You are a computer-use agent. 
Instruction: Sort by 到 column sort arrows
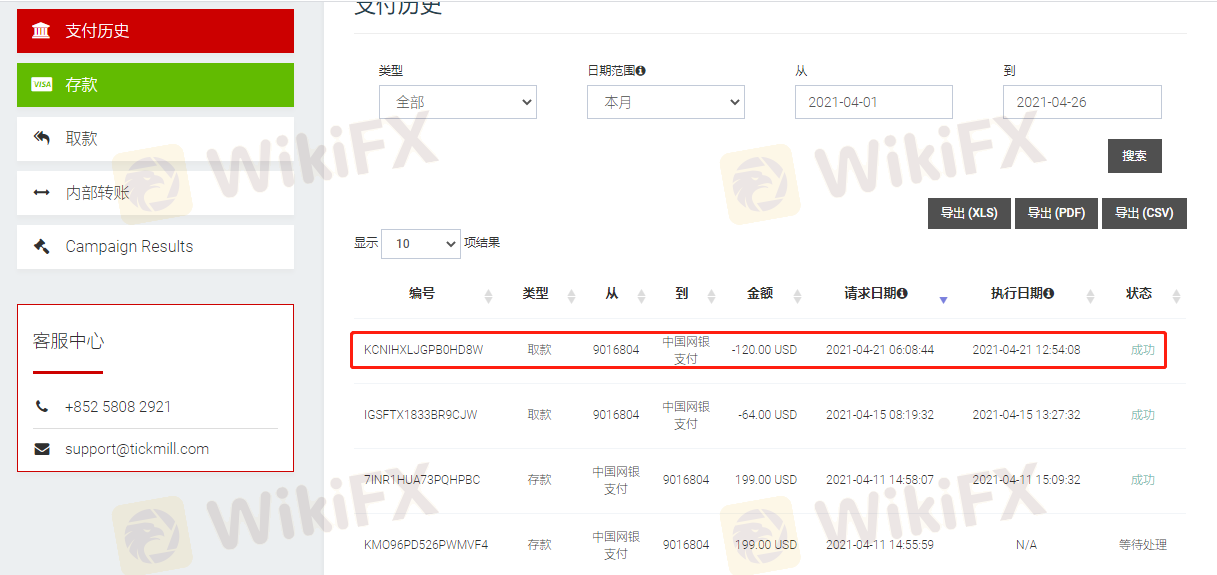pos(711,296)
